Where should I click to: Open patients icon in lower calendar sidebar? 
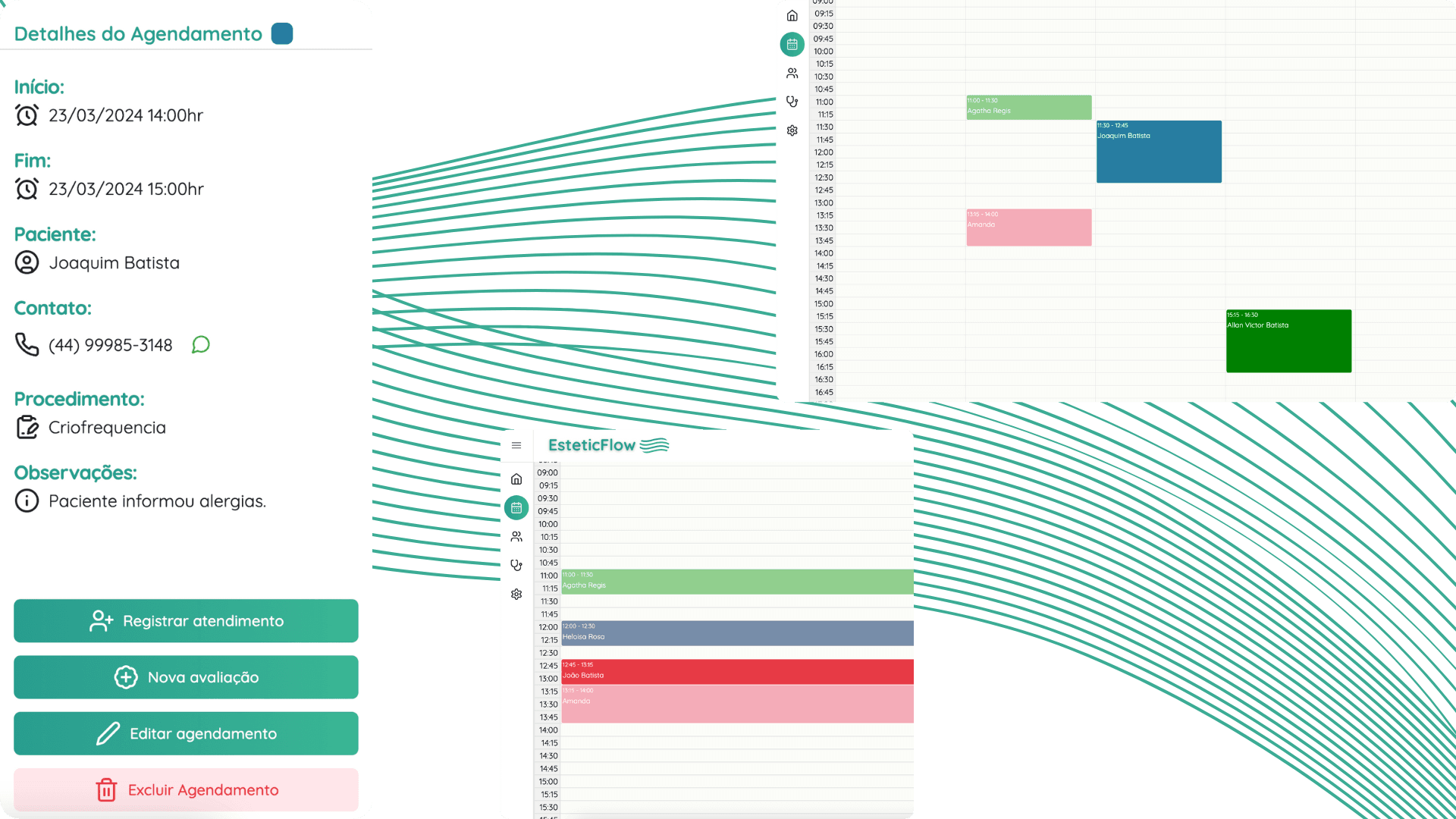click(516, 537)
